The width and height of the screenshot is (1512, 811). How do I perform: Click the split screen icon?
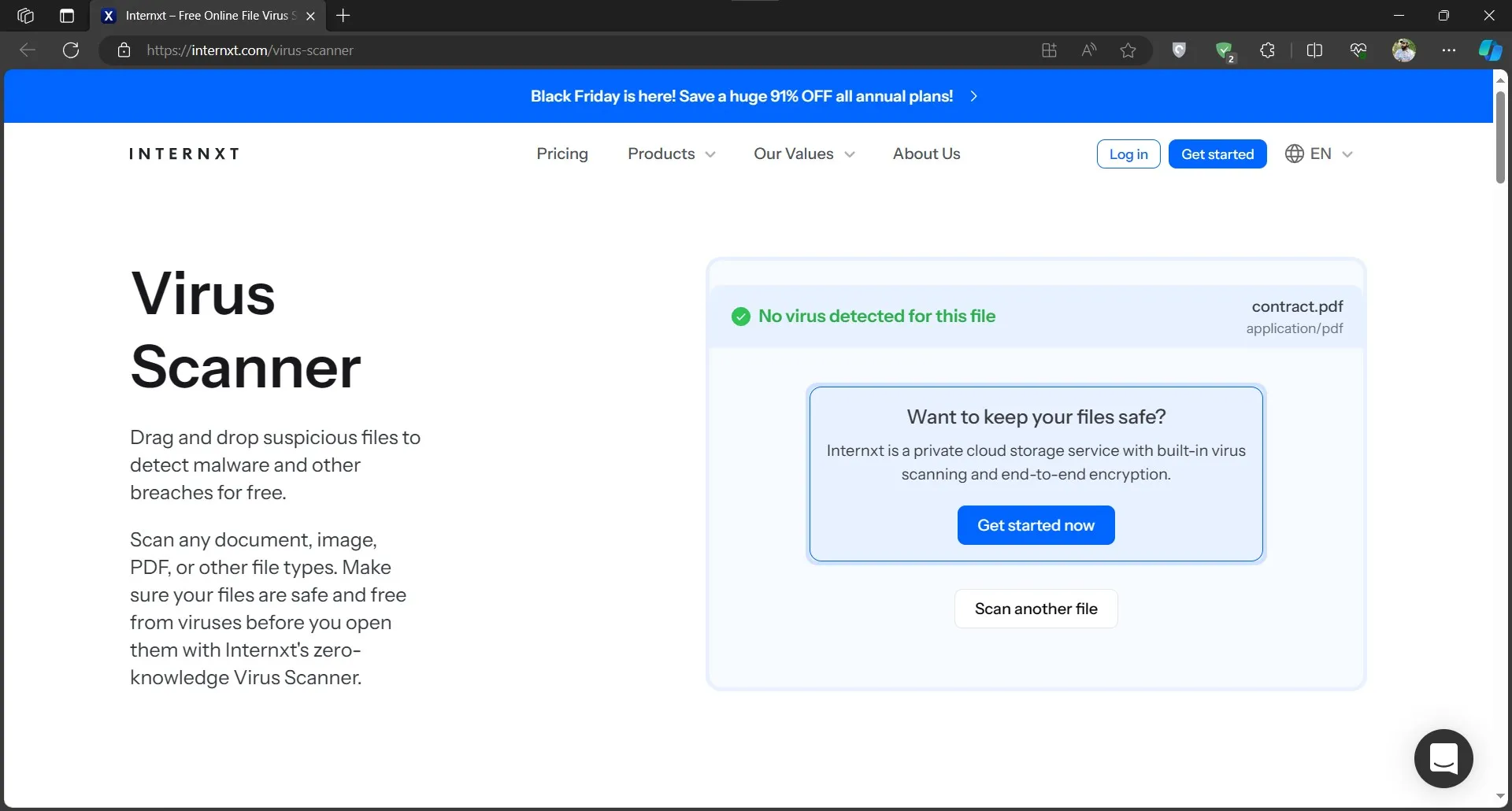(x=1316, y=50)
